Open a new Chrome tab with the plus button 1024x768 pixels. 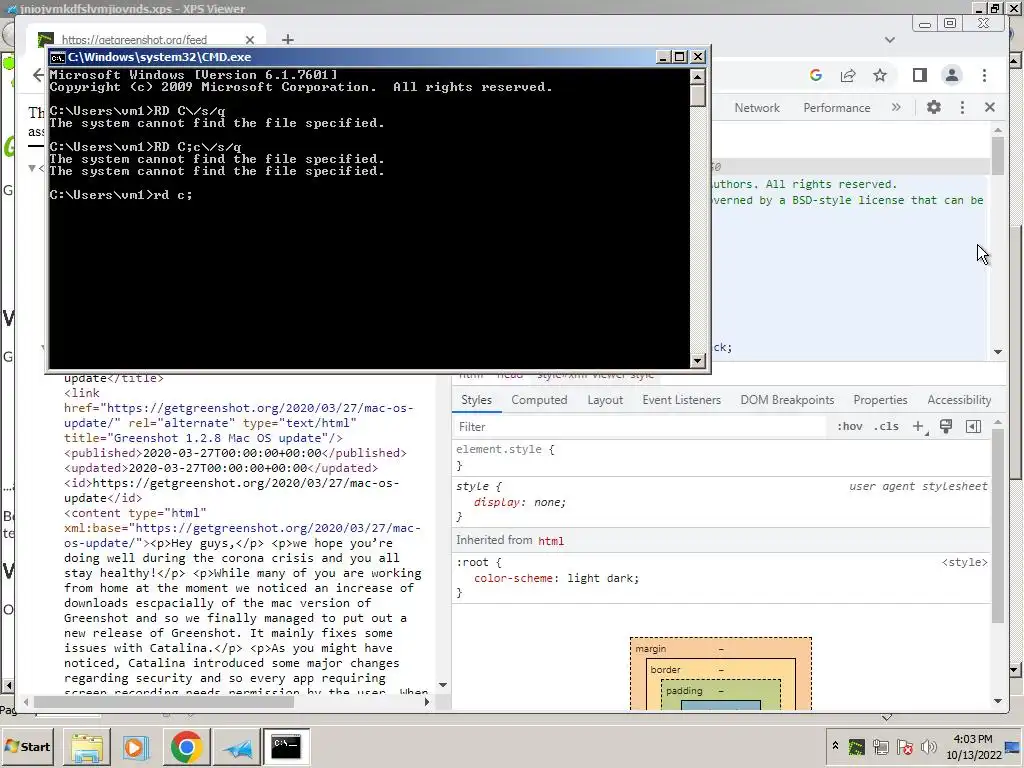coord(287,40)
